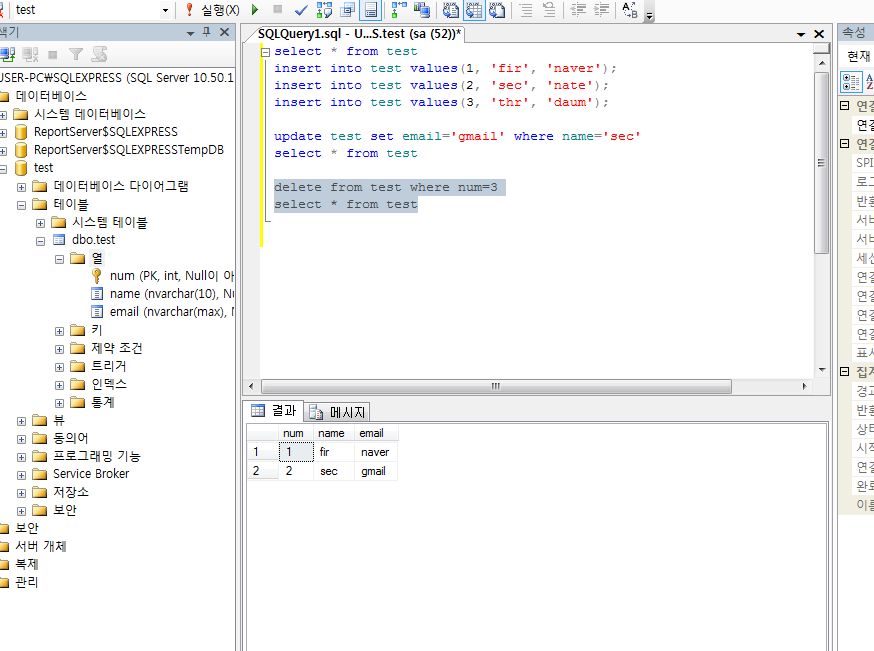The image size is (874, 651).
Task: Click the 'naver' cell in results grid
Action: click(x=376, y=452)
